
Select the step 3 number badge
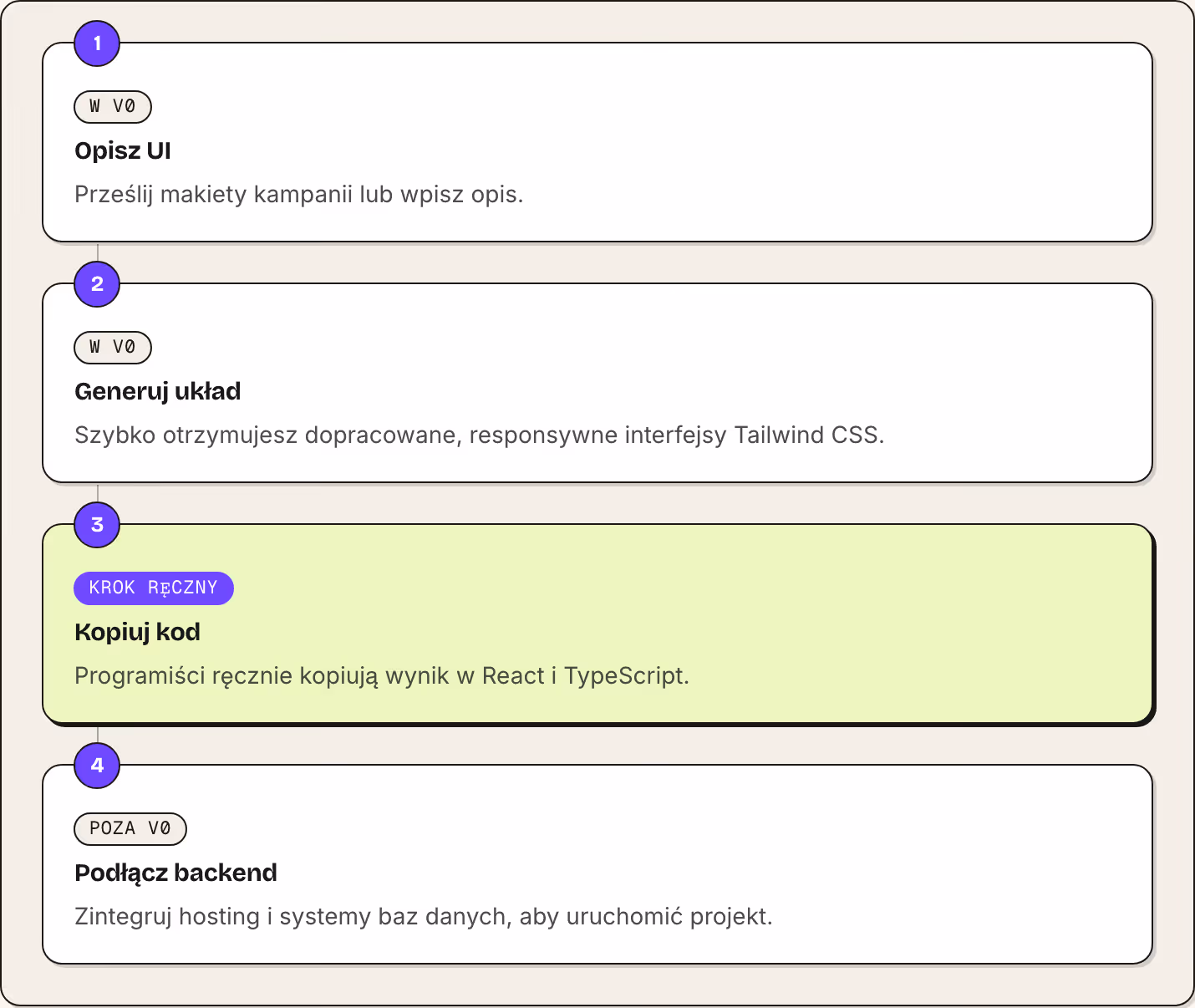pos(97,525)
